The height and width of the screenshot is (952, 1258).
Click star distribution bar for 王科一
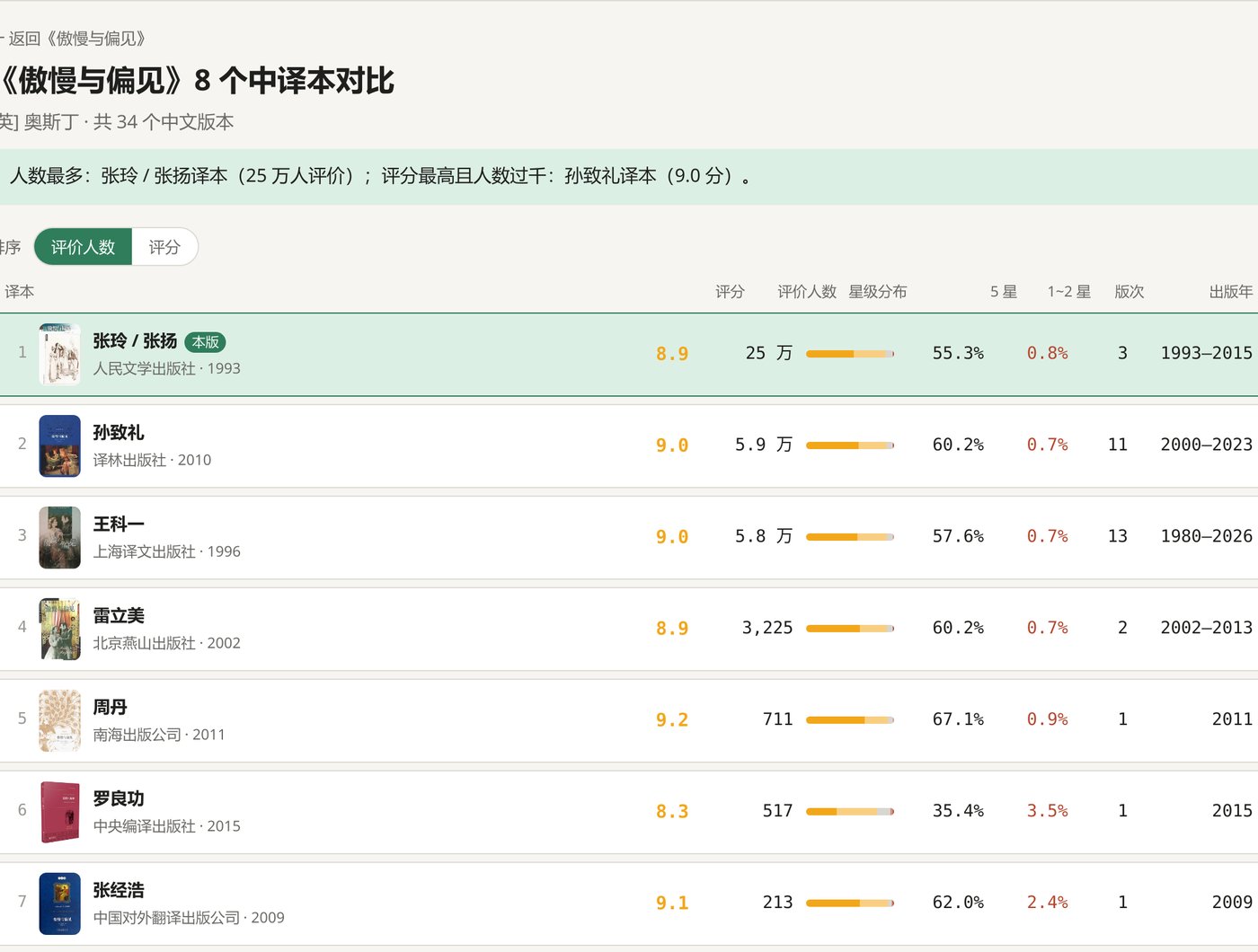tap(850, 537)
